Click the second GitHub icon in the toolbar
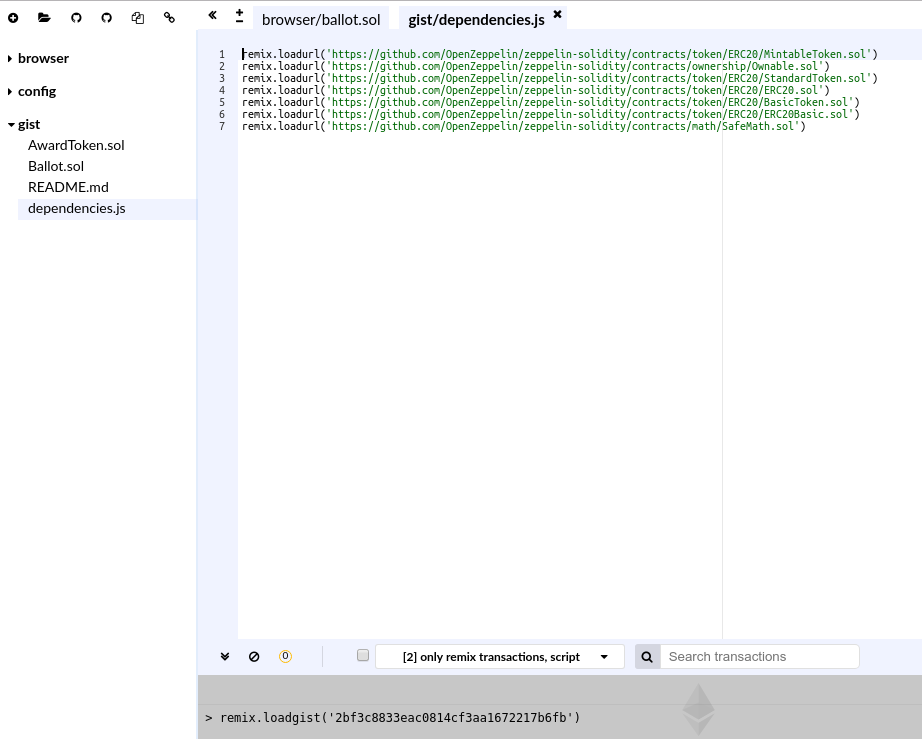 pyautogui.click(x=106, y=18)
